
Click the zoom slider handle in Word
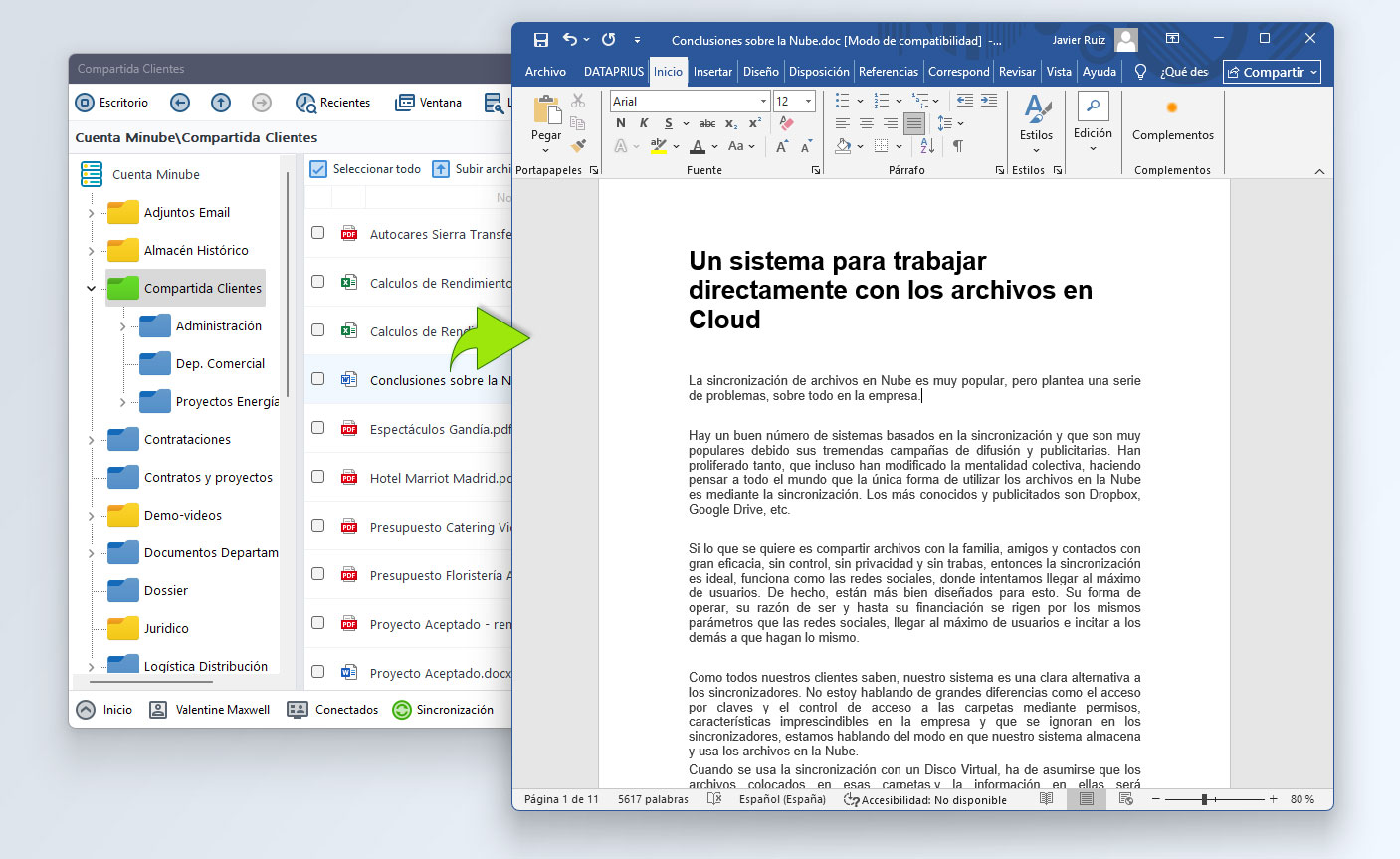[x=1204, y=799]
